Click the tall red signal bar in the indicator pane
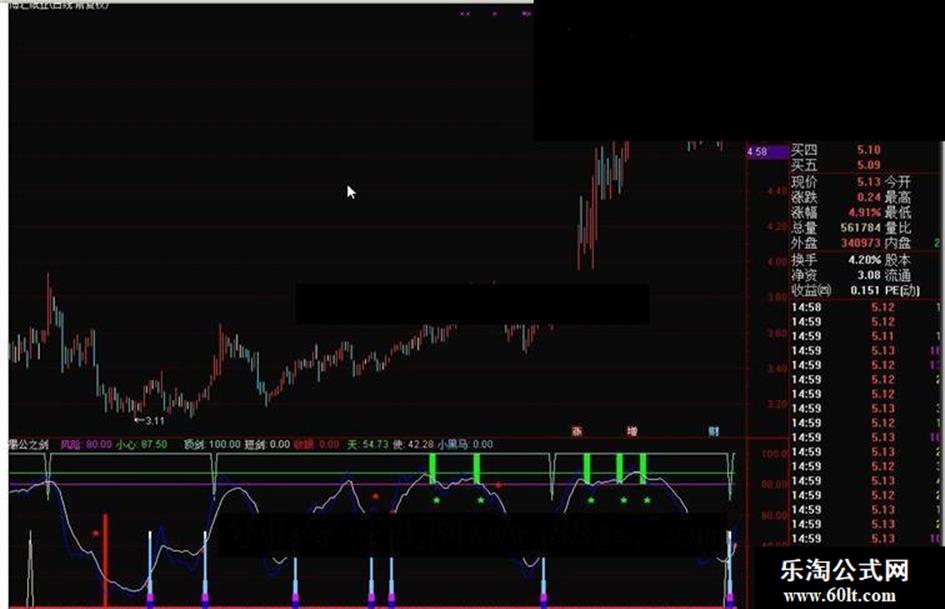 click(105, 560)
